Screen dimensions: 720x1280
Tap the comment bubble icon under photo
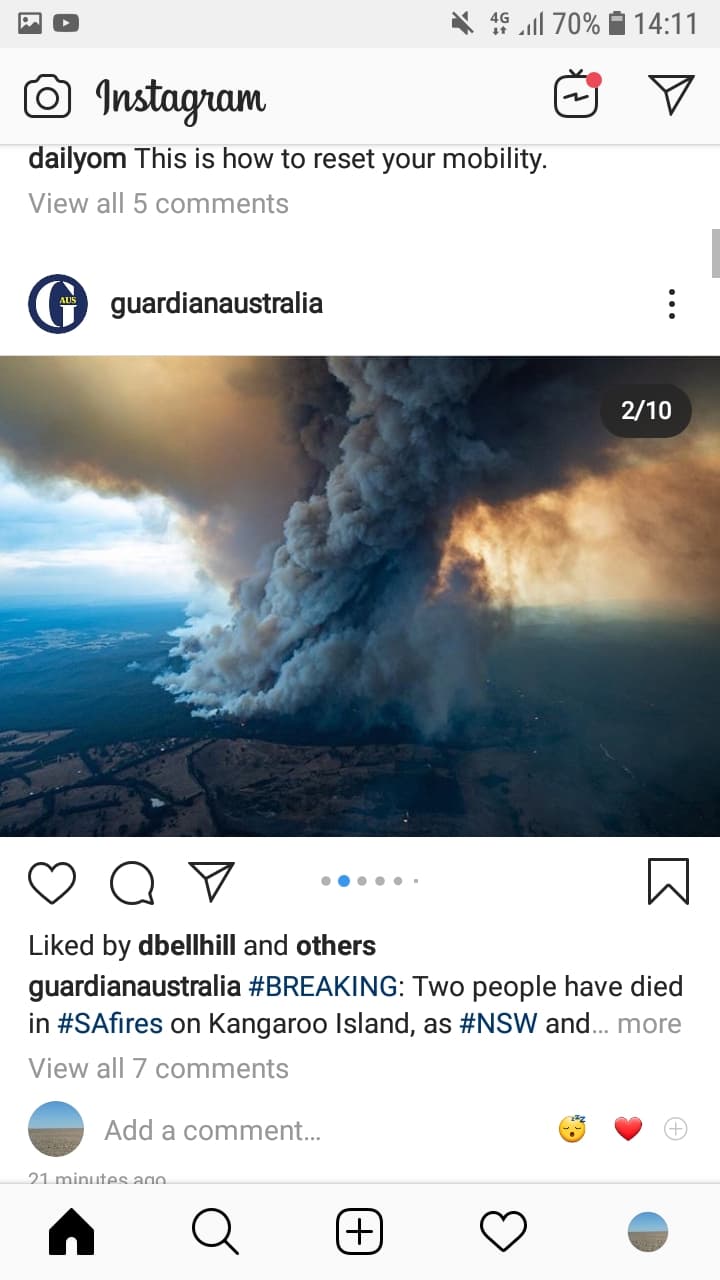point(132,882)
